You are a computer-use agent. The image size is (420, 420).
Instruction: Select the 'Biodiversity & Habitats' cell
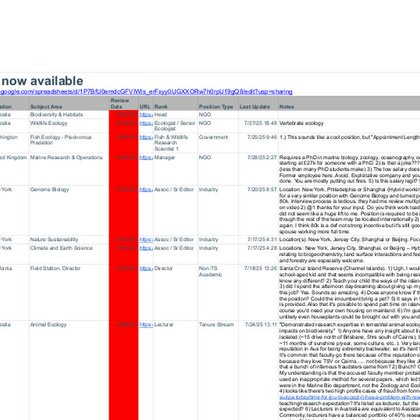tap(69, 115)
